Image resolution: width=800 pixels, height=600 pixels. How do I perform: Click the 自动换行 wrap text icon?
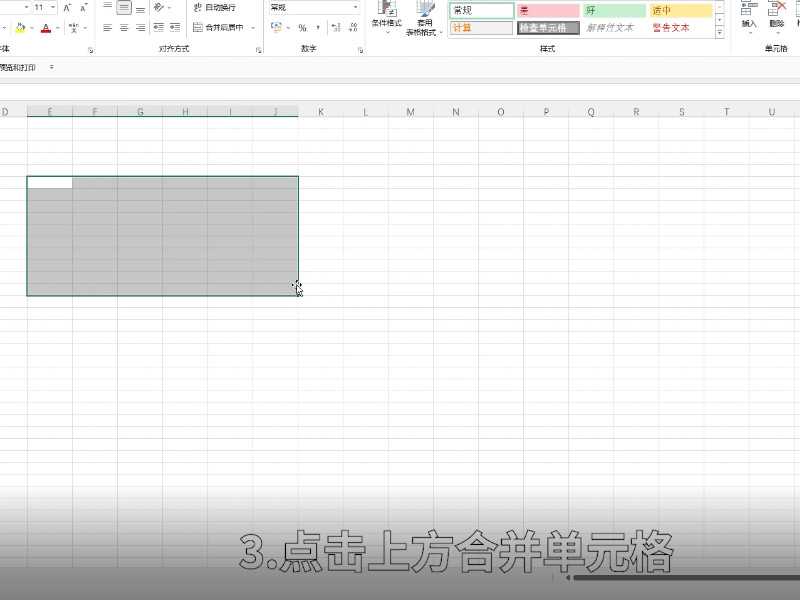click(200, 6)
